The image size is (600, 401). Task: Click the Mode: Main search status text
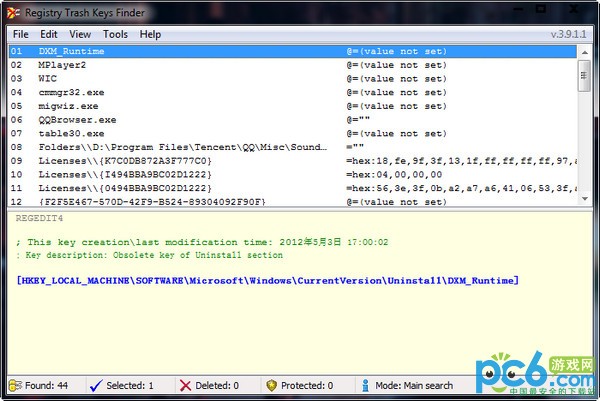tap(414, 385)
